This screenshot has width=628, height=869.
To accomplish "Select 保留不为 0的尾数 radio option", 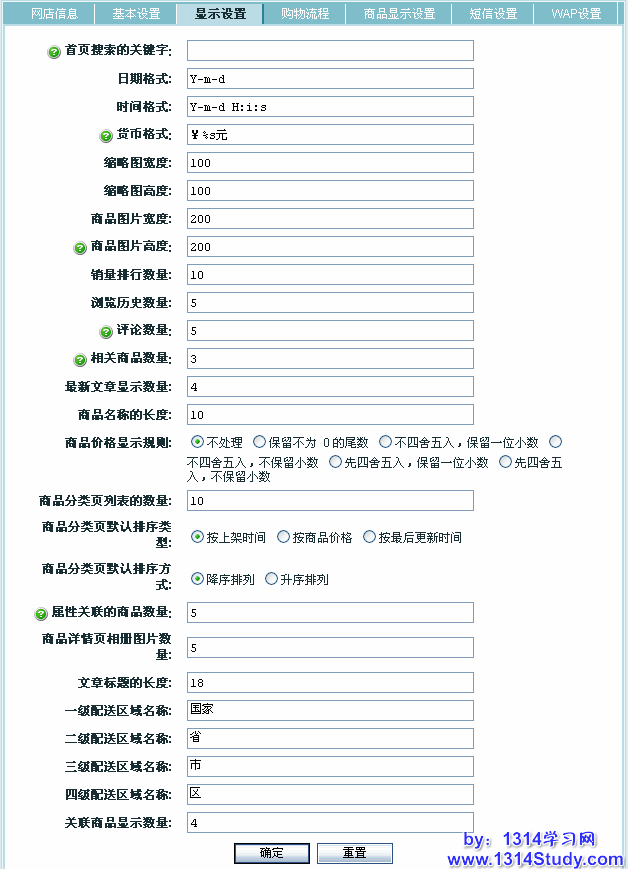I will [259, 442].
